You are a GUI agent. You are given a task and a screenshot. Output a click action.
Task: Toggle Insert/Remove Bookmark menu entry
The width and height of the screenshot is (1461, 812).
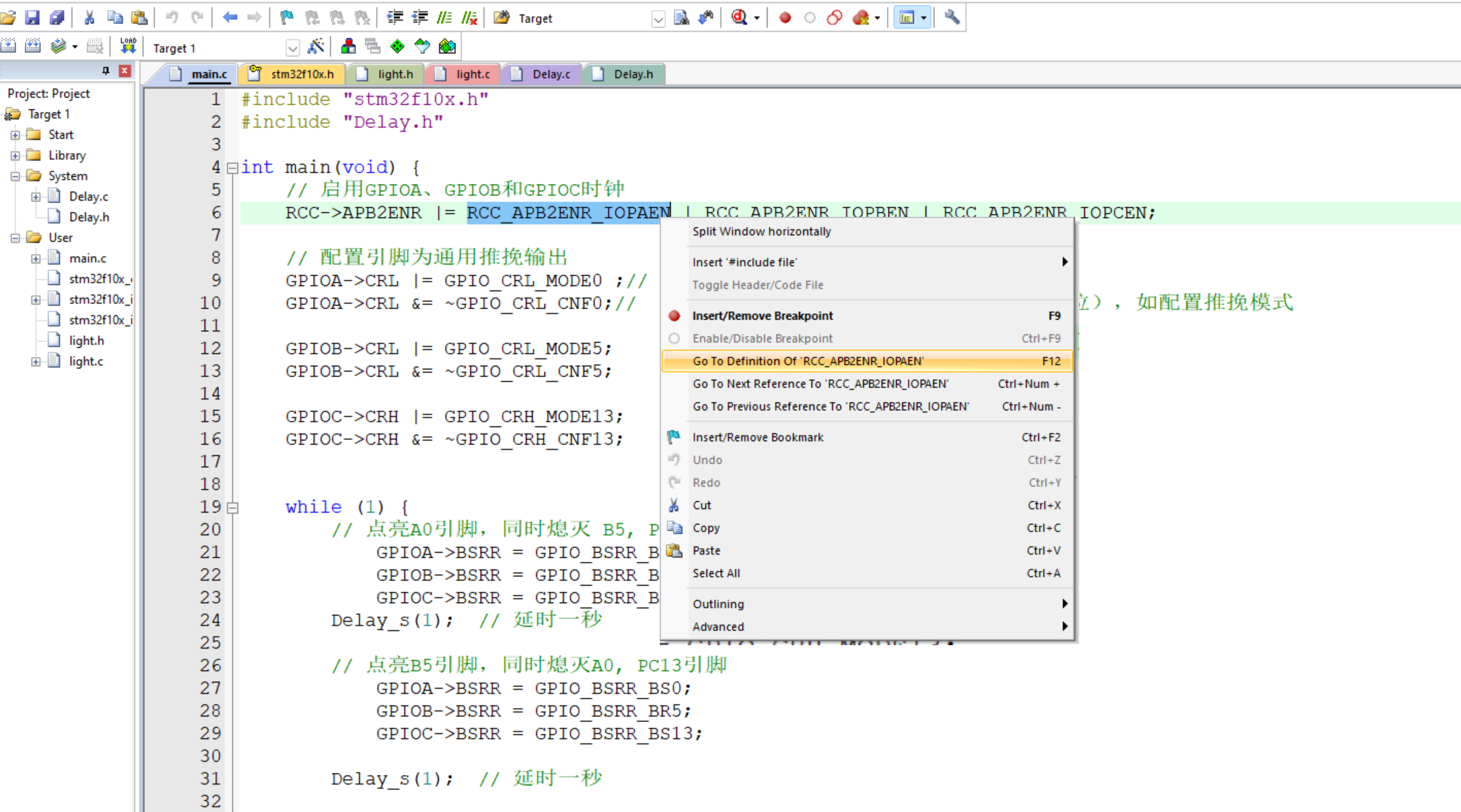[757, 437]
